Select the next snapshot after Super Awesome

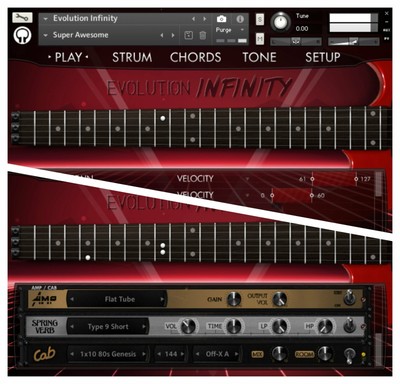pos(173,35)
